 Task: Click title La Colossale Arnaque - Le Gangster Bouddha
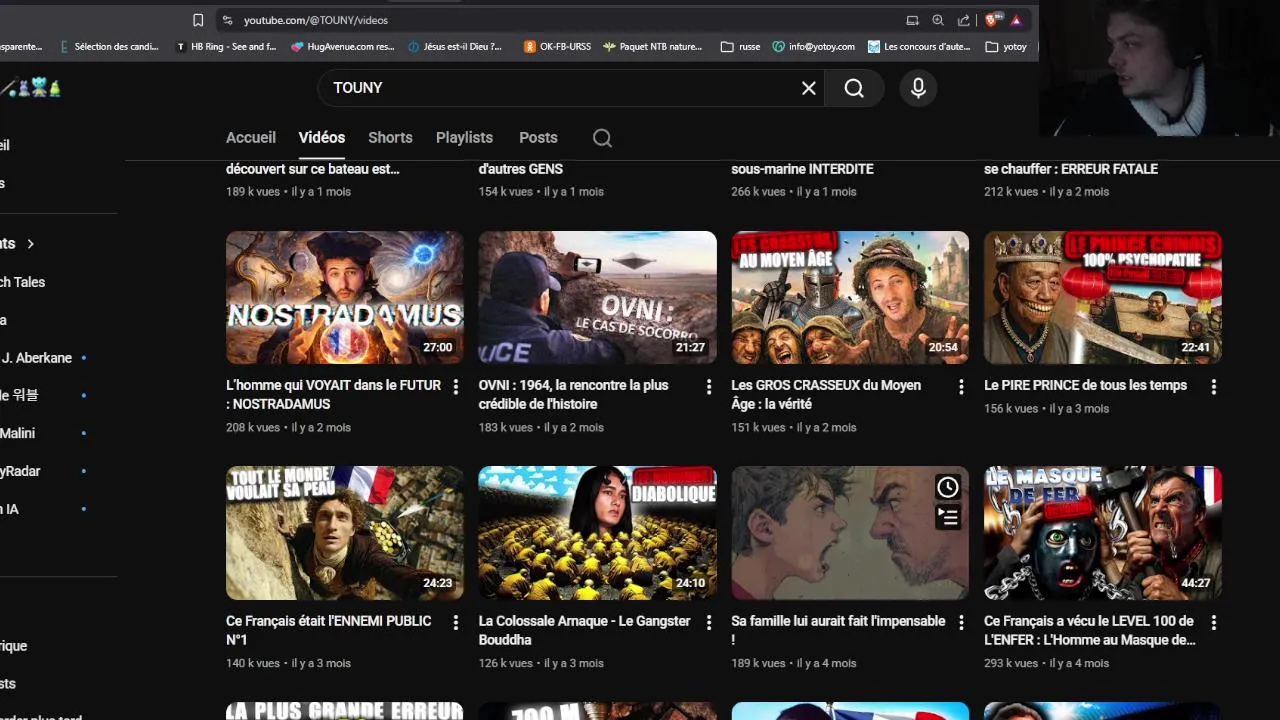pyautogui.click(x=584, y=630)
